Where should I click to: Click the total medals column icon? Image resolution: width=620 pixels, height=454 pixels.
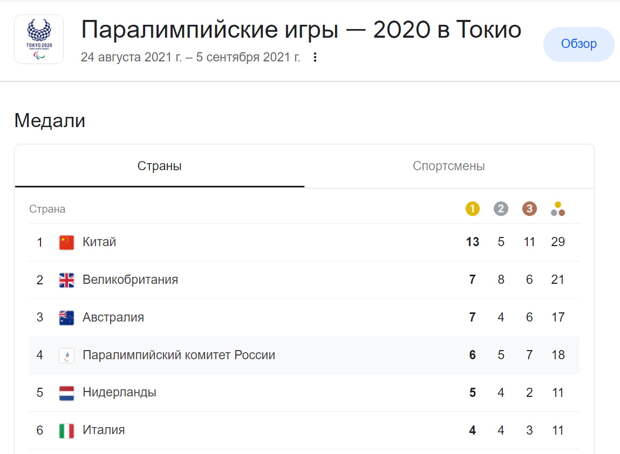click(558, 209)
